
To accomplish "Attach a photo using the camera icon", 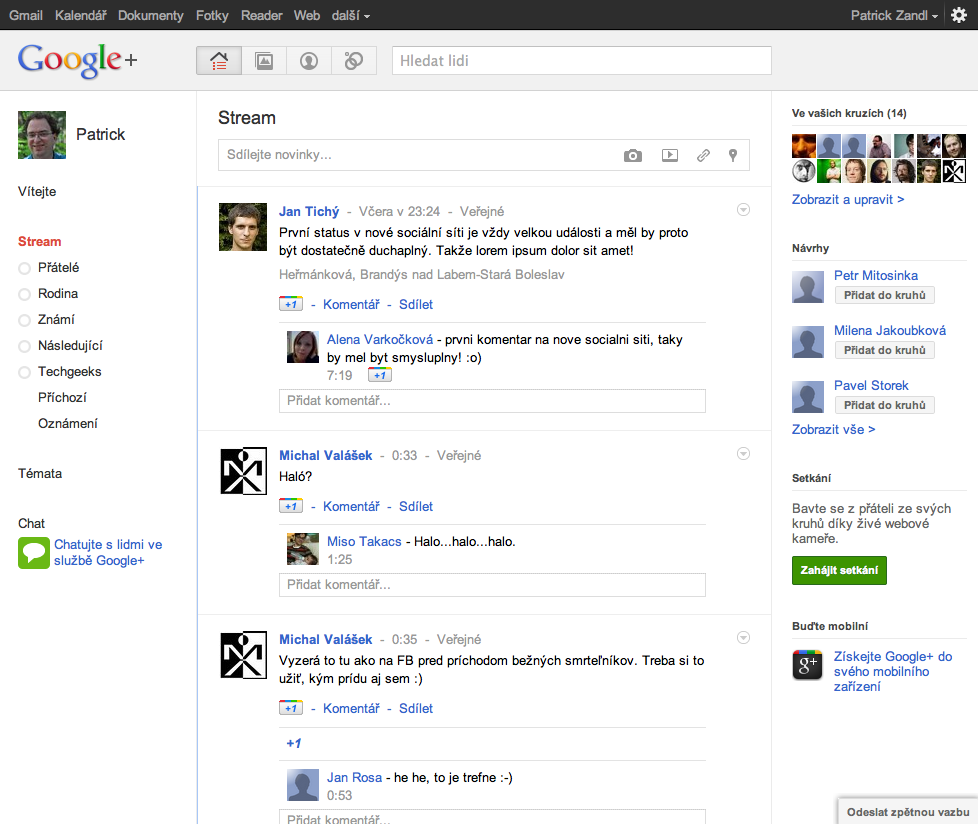I will [x=632, y=156].
